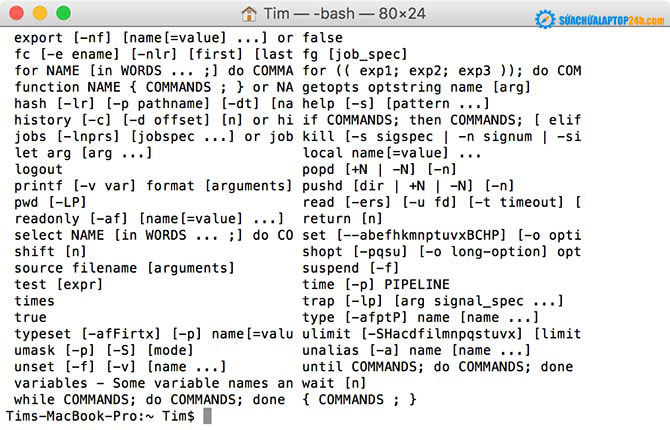Click the block cursor after the prompt

tap(207, 416)
